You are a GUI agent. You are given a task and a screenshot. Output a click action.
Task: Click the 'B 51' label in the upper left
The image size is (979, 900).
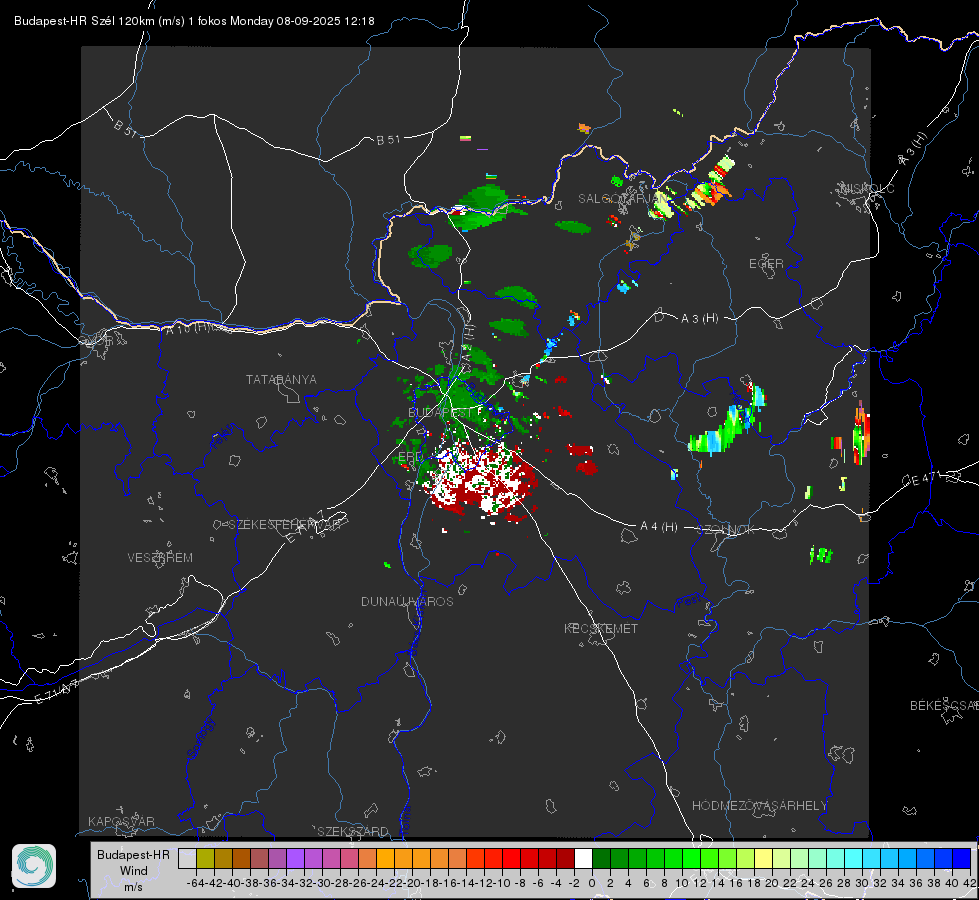click(125, 128)
